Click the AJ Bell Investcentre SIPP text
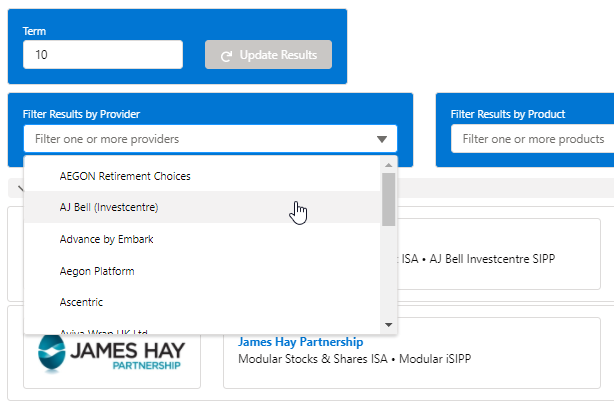614x404 pixels. 492,259
